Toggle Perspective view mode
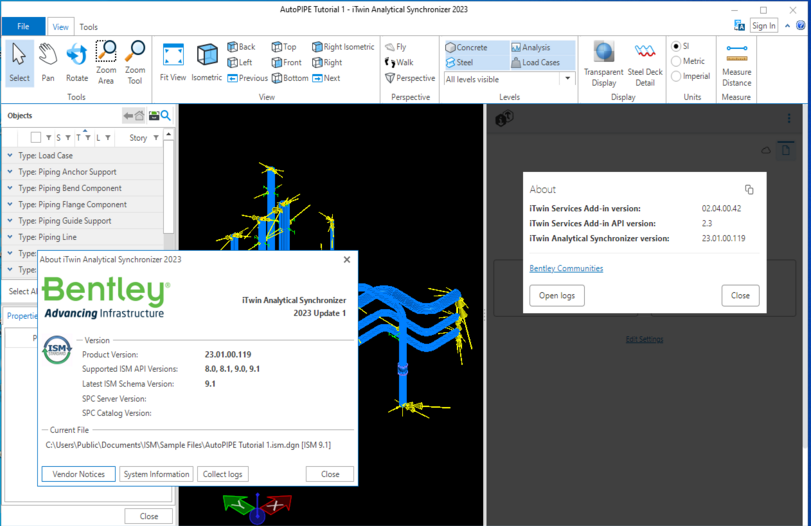This screenshot has width=811, height=526. coord(410,78)
